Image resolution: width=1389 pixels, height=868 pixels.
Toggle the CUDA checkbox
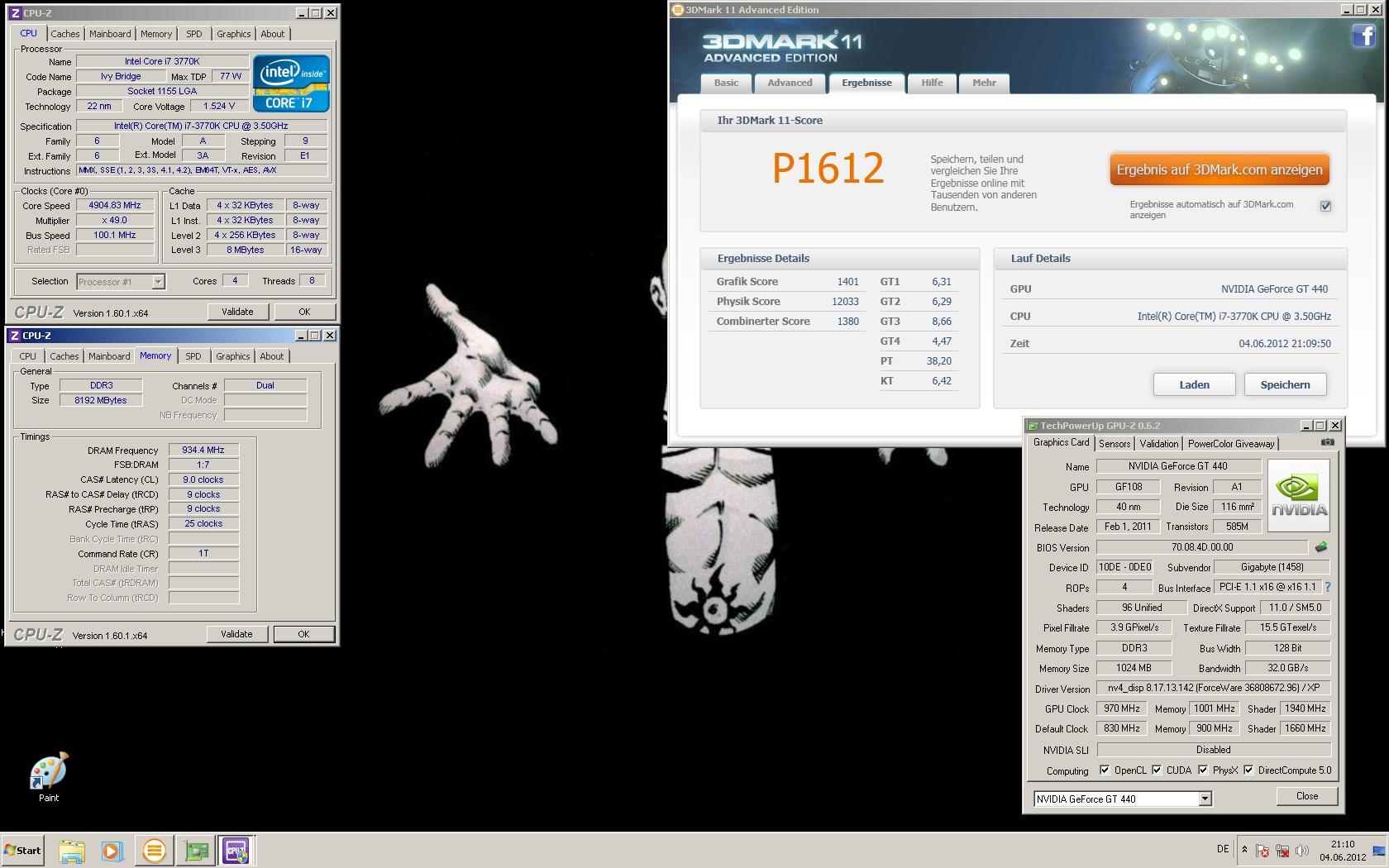[x=1157, y=770]
